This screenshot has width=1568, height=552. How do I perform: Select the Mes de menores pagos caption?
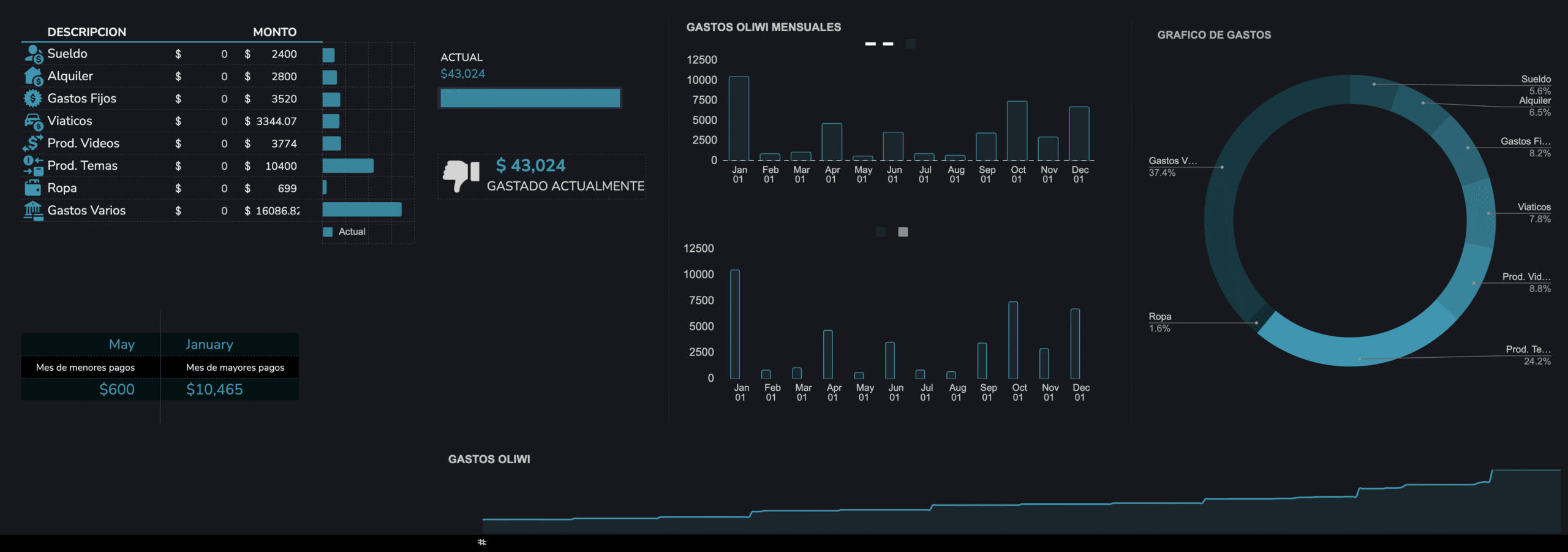point(85,368)
